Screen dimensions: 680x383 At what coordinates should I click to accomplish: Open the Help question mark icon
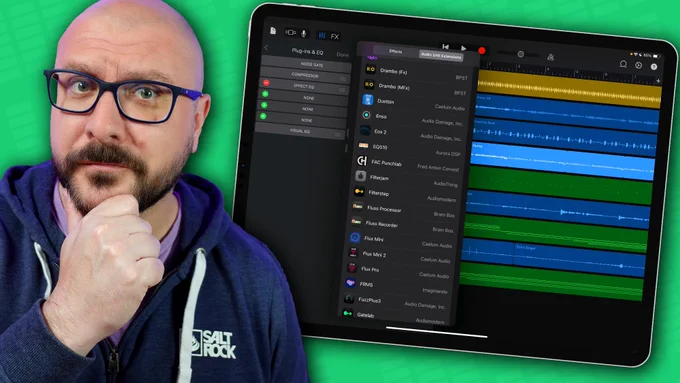[x=654, y=66]
